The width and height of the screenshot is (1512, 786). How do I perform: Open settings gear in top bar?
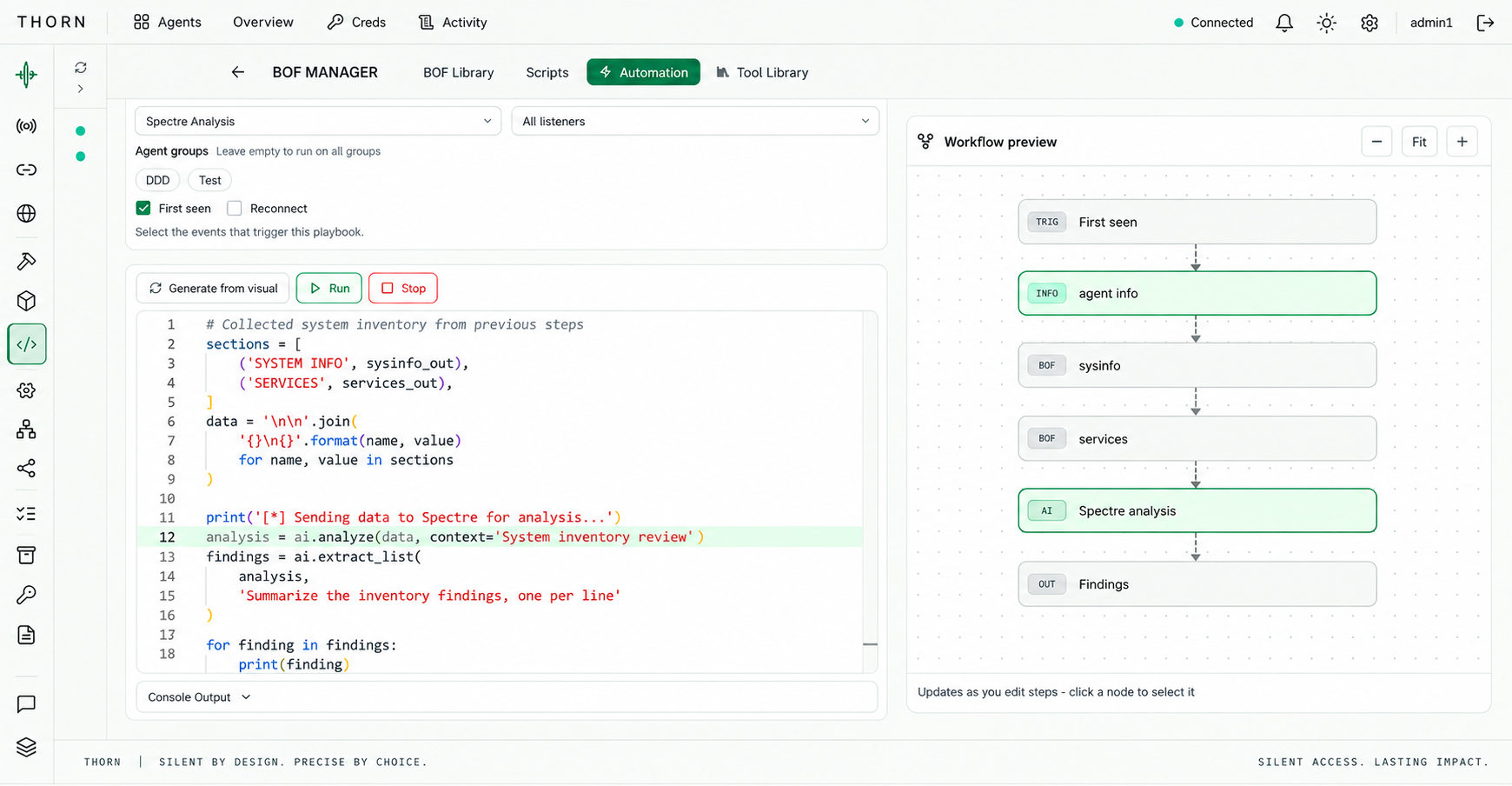[x=1369, y=23]
